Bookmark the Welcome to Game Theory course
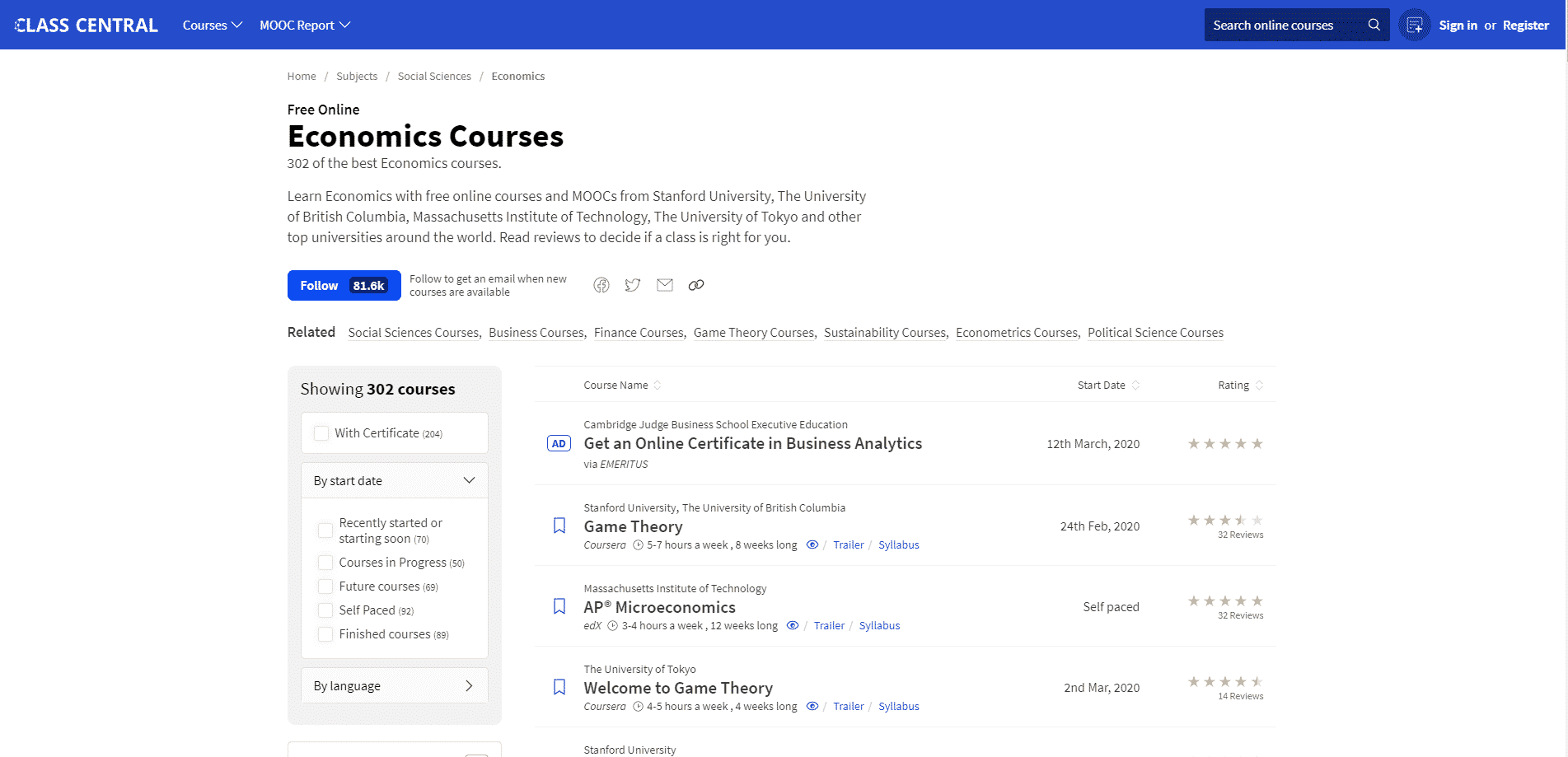This screenshot has height=757, width=1568. click(559, 687)
